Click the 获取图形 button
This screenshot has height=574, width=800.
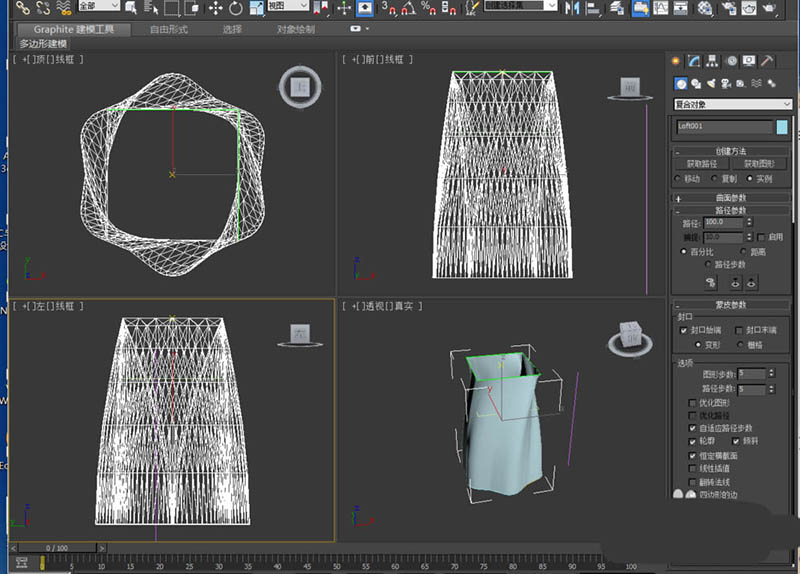[x=759, y=164]
